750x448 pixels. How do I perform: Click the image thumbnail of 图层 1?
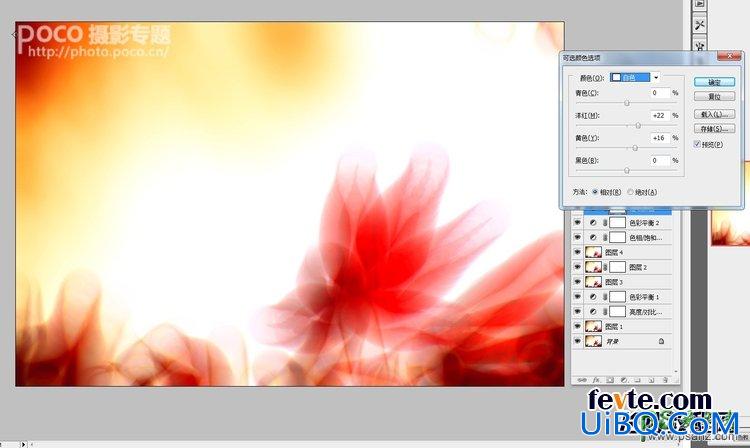point(594,327)
